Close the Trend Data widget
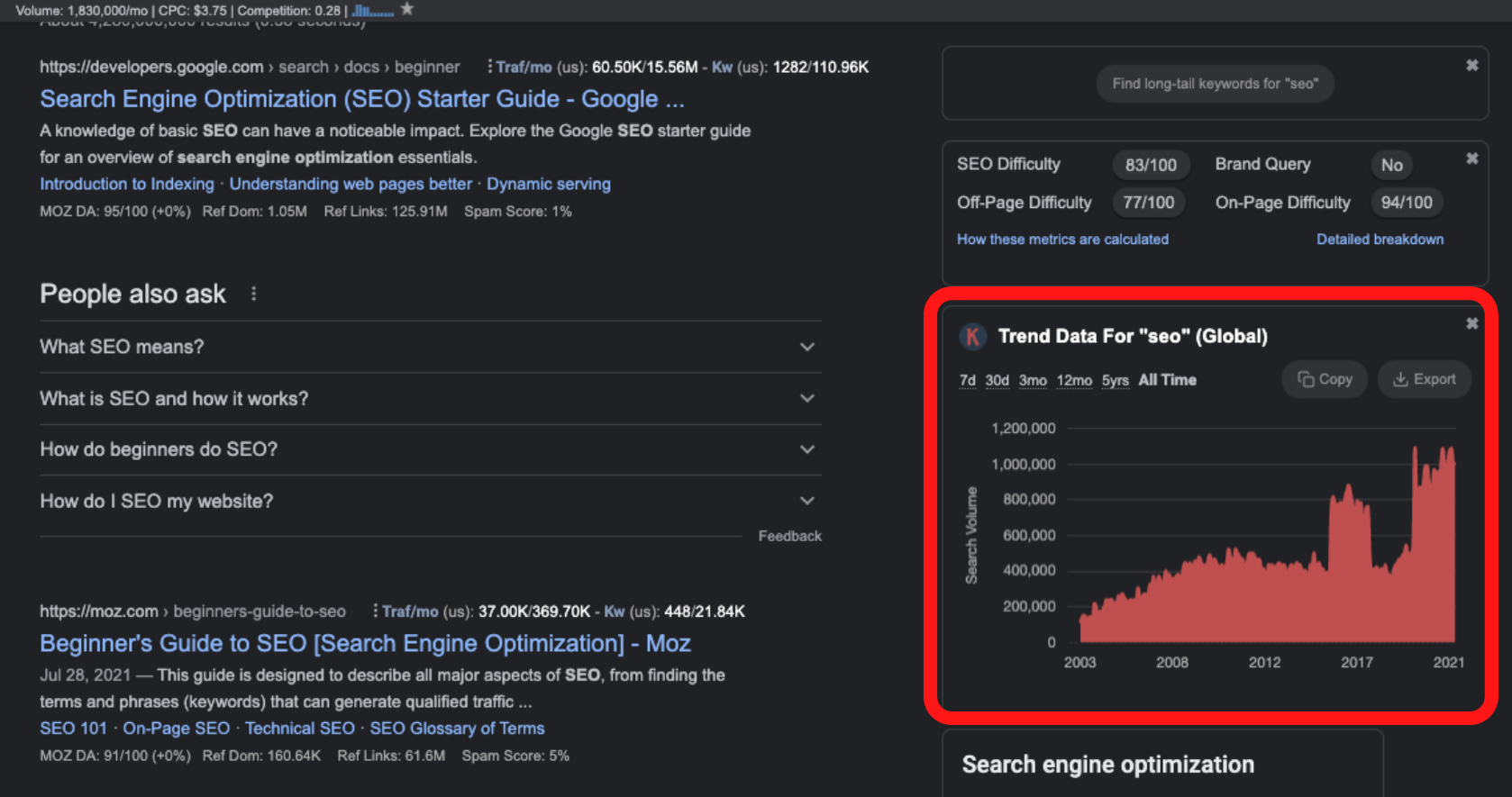Viewport: 1512px width, 797px height. pyautogui.click(x=1471, y=323)
